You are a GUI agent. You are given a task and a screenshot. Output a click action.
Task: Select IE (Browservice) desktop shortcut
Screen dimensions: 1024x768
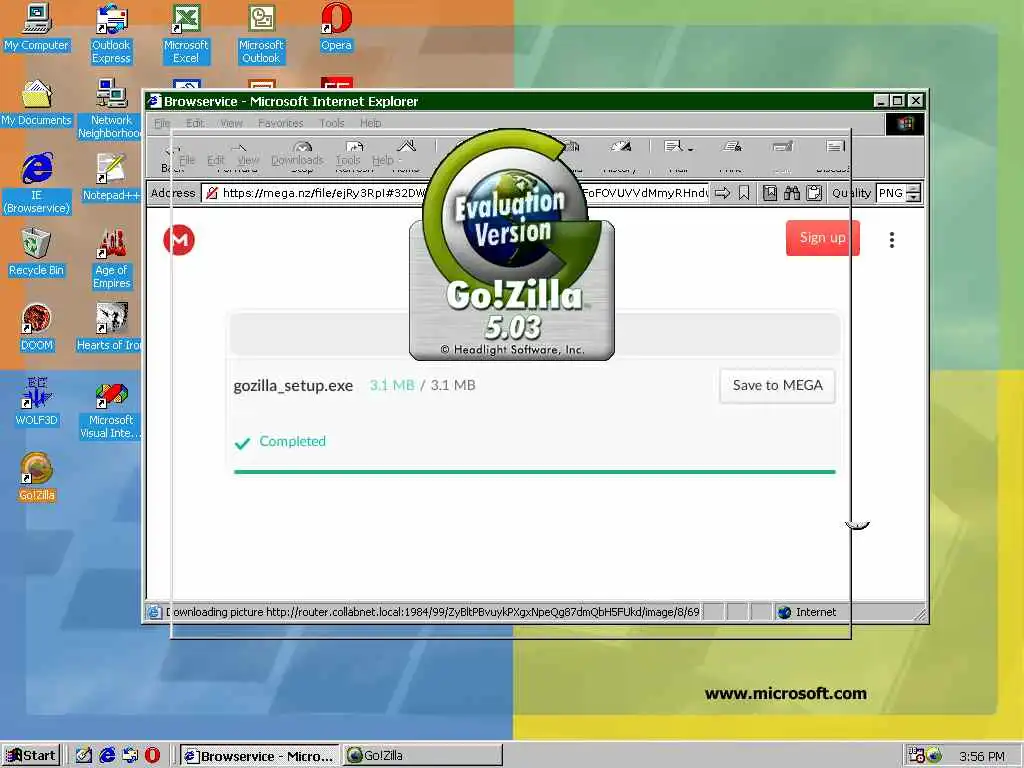point(37,184)
